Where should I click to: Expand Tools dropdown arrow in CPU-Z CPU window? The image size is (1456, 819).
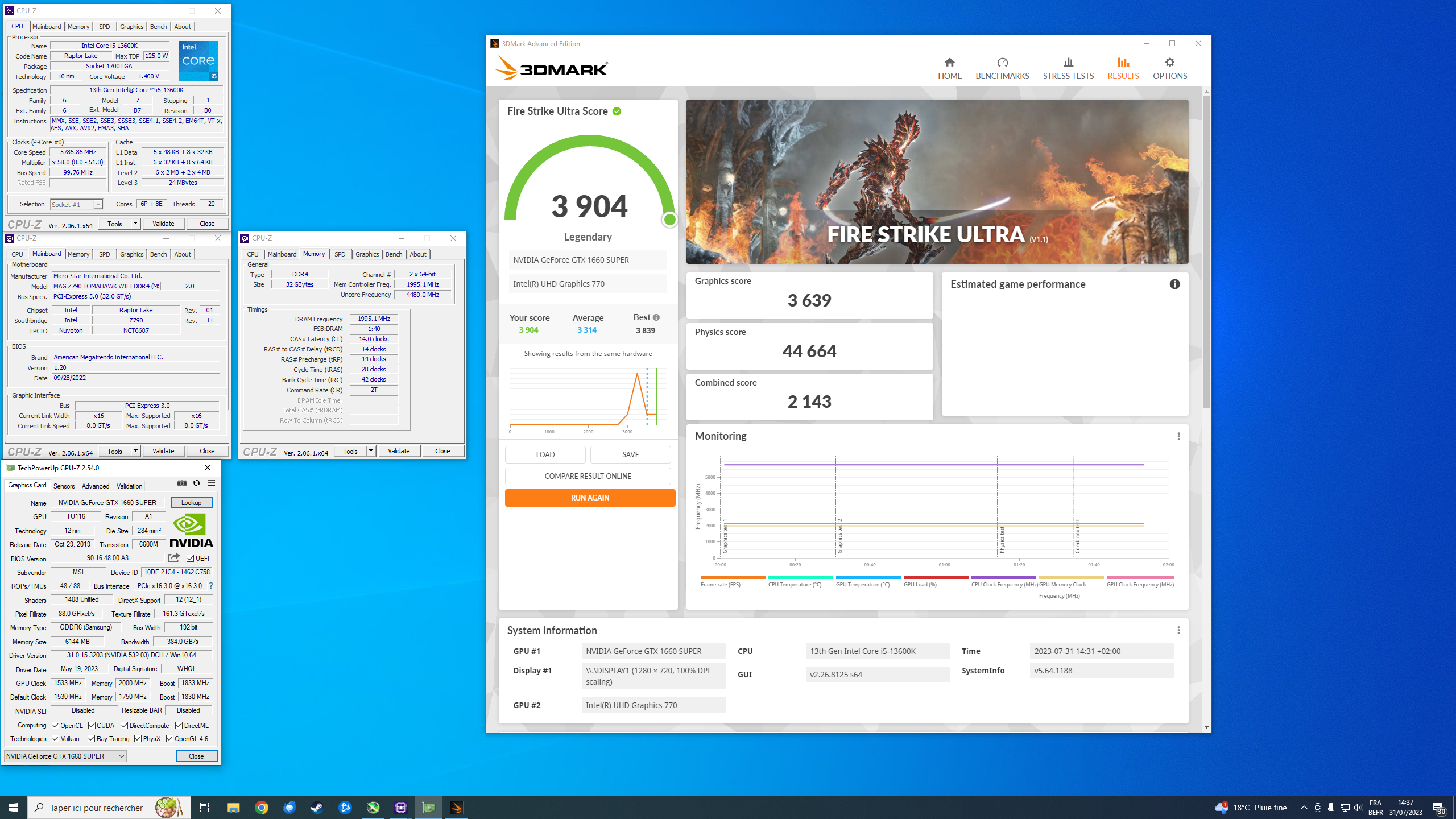pyautogui.click(x=135, y=224)
